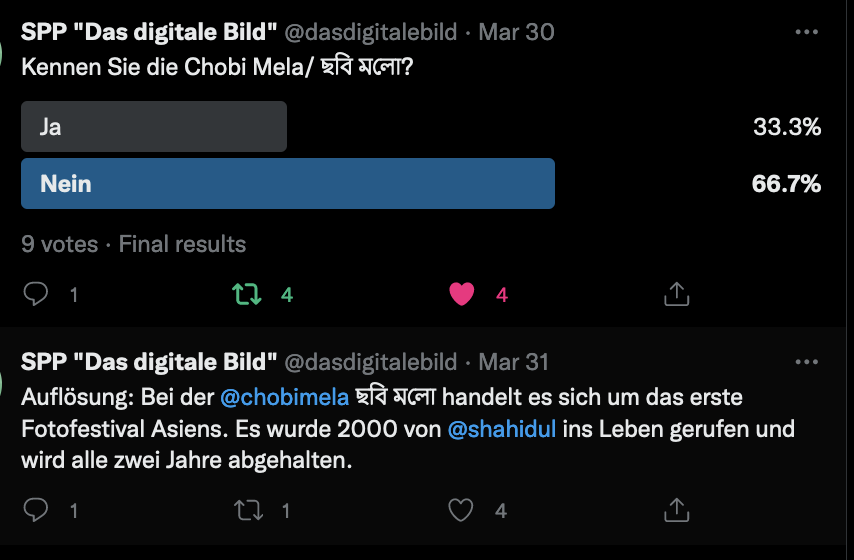Click the Mar 31 tweet timestamp

click(x=514, y=361)
